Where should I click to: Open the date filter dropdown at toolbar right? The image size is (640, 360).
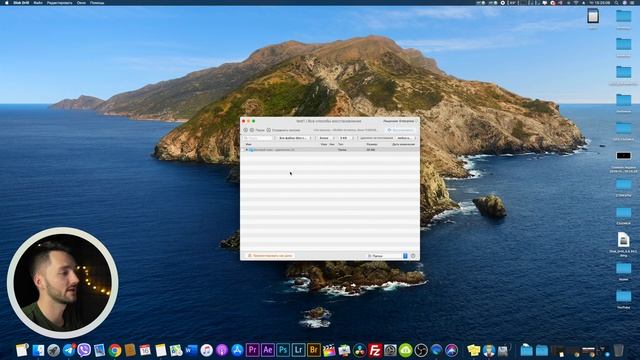(406, 138)
